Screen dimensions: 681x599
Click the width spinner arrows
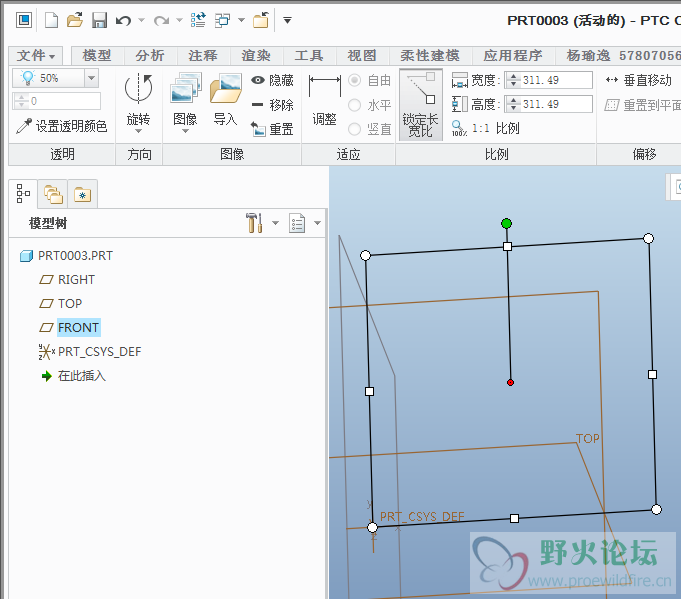513,80
